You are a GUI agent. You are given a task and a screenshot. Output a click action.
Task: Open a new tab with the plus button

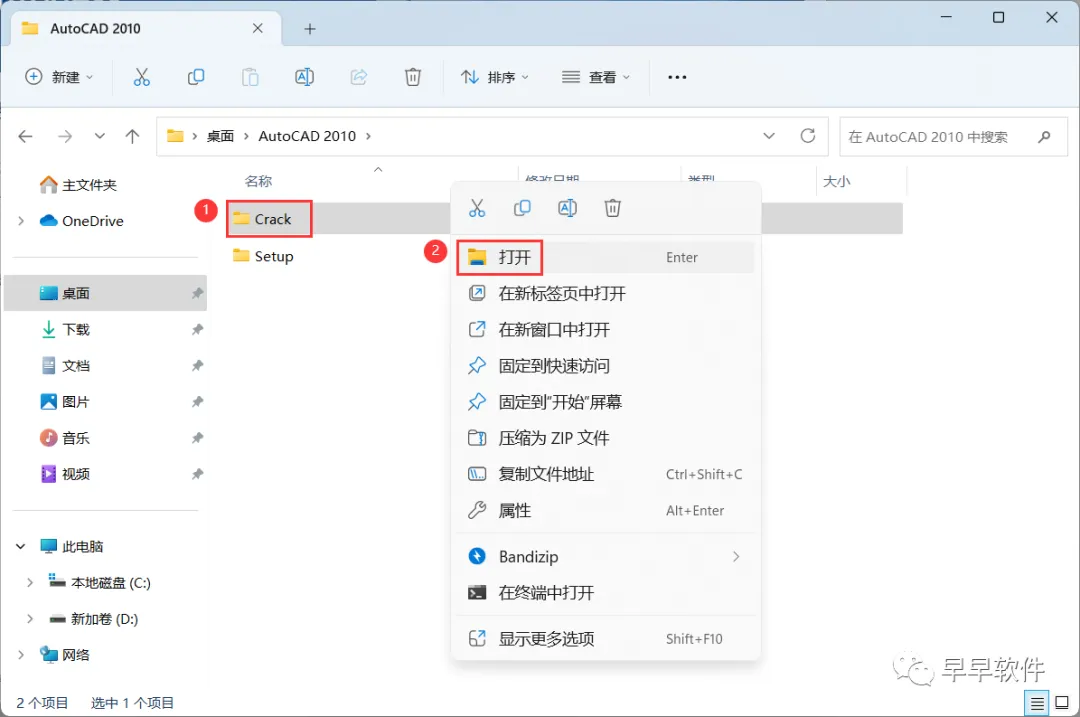tap(310, 29)
